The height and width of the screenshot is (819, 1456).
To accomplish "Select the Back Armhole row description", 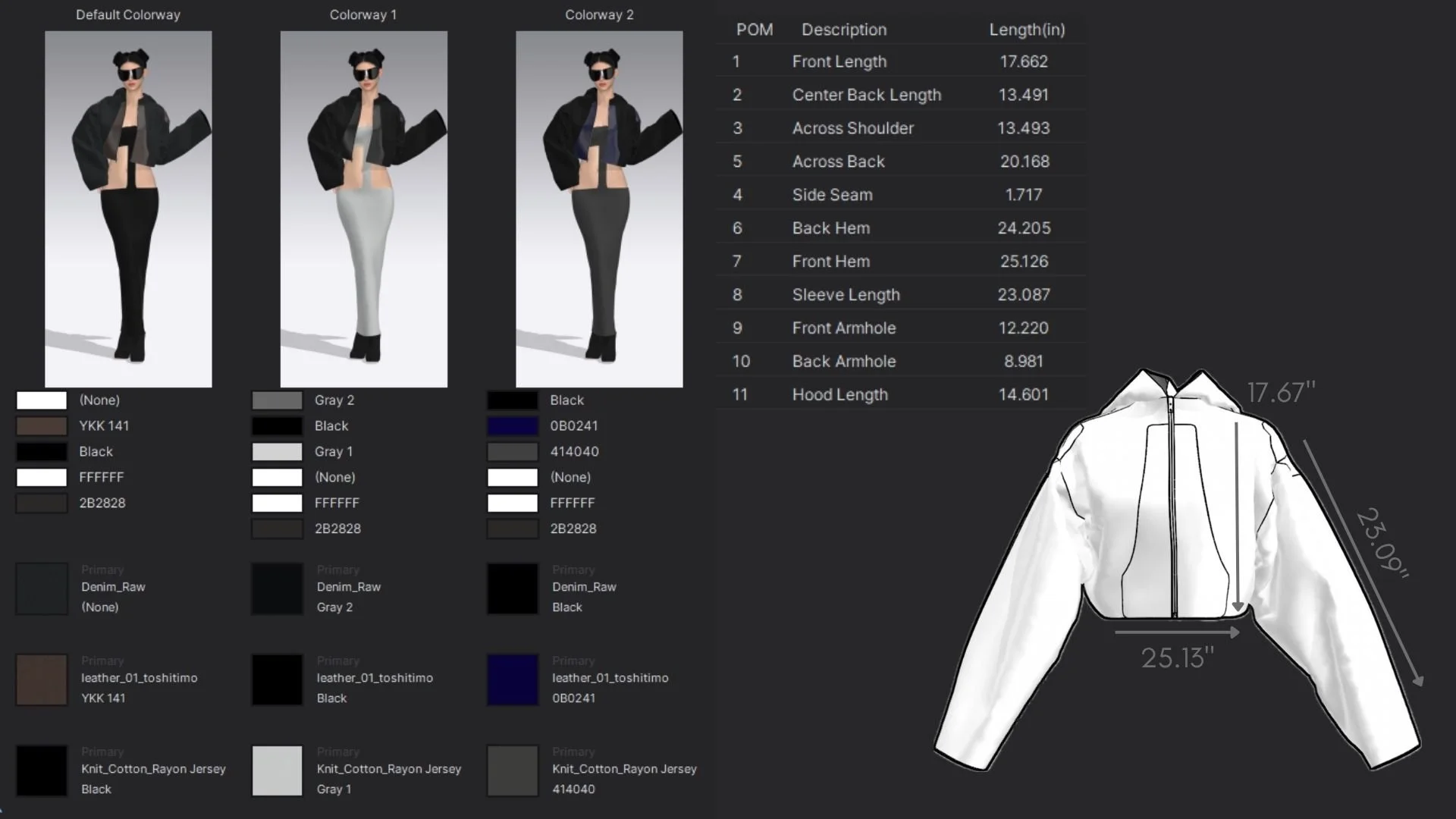I will [844, 362].
